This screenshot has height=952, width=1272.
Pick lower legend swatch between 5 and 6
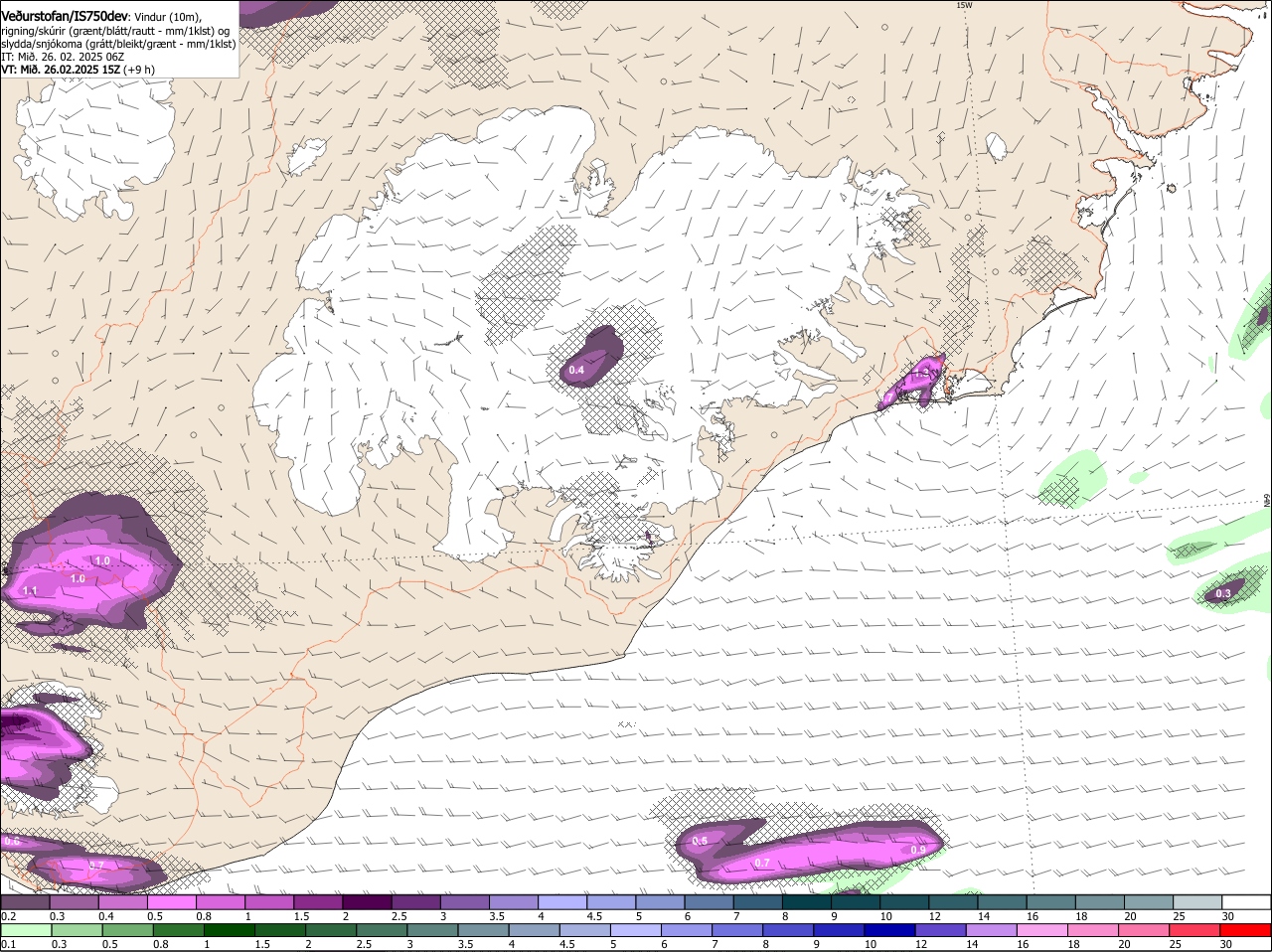point(638,930)
